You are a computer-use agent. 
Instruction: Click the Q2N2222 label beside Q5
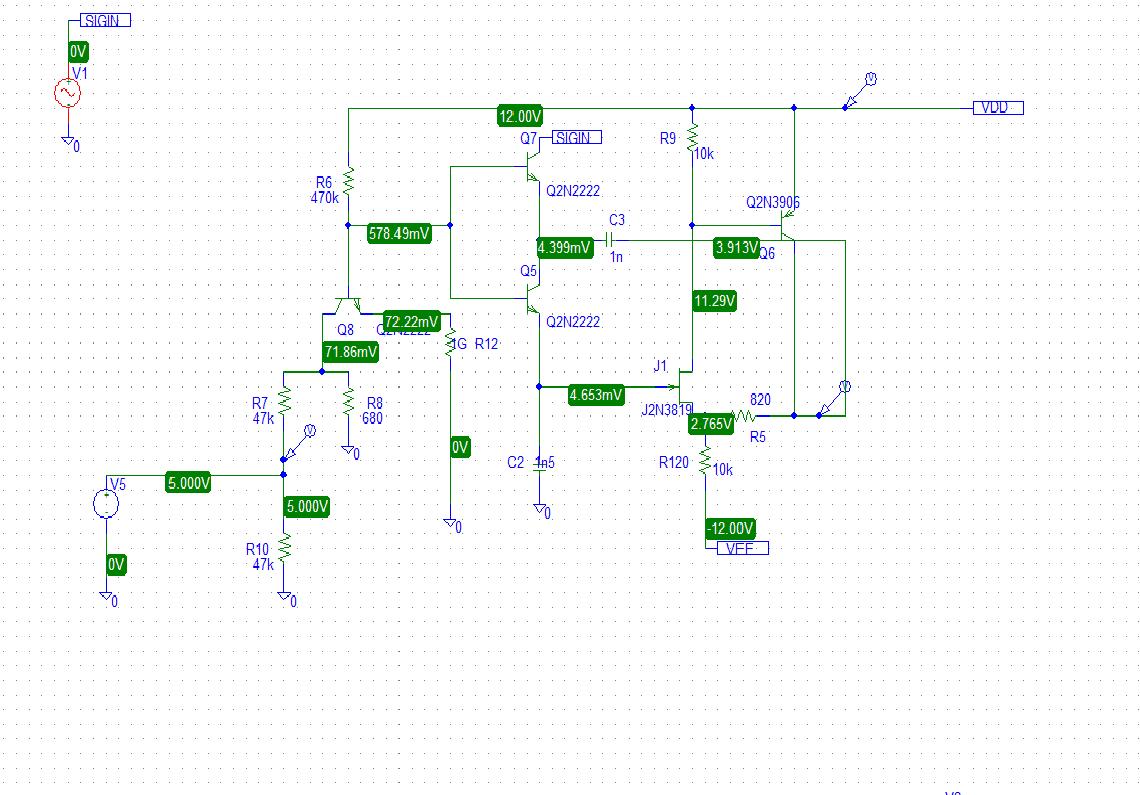(x=573, y=321)
